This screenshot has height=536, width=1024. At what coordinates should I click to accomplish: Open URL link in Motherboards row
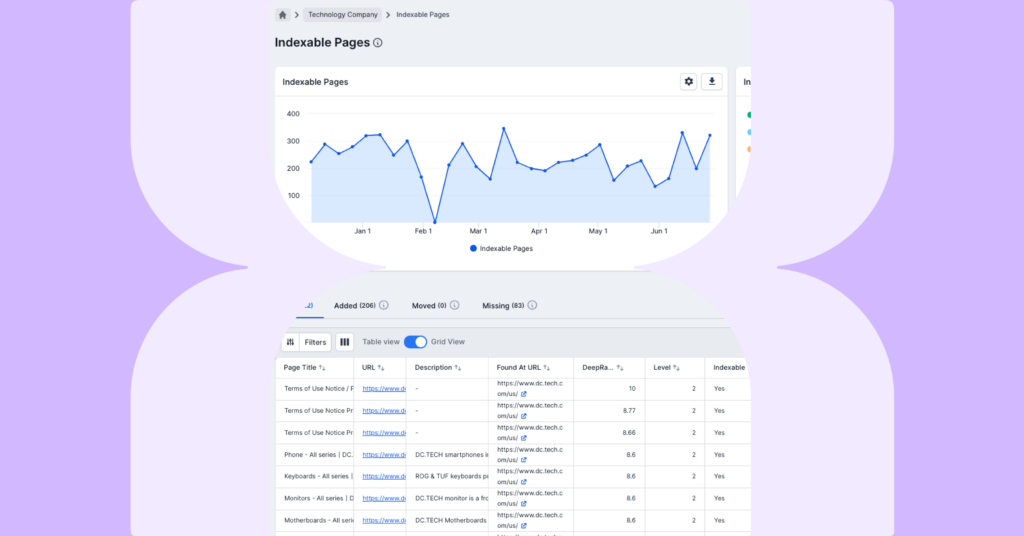point(384,520)
